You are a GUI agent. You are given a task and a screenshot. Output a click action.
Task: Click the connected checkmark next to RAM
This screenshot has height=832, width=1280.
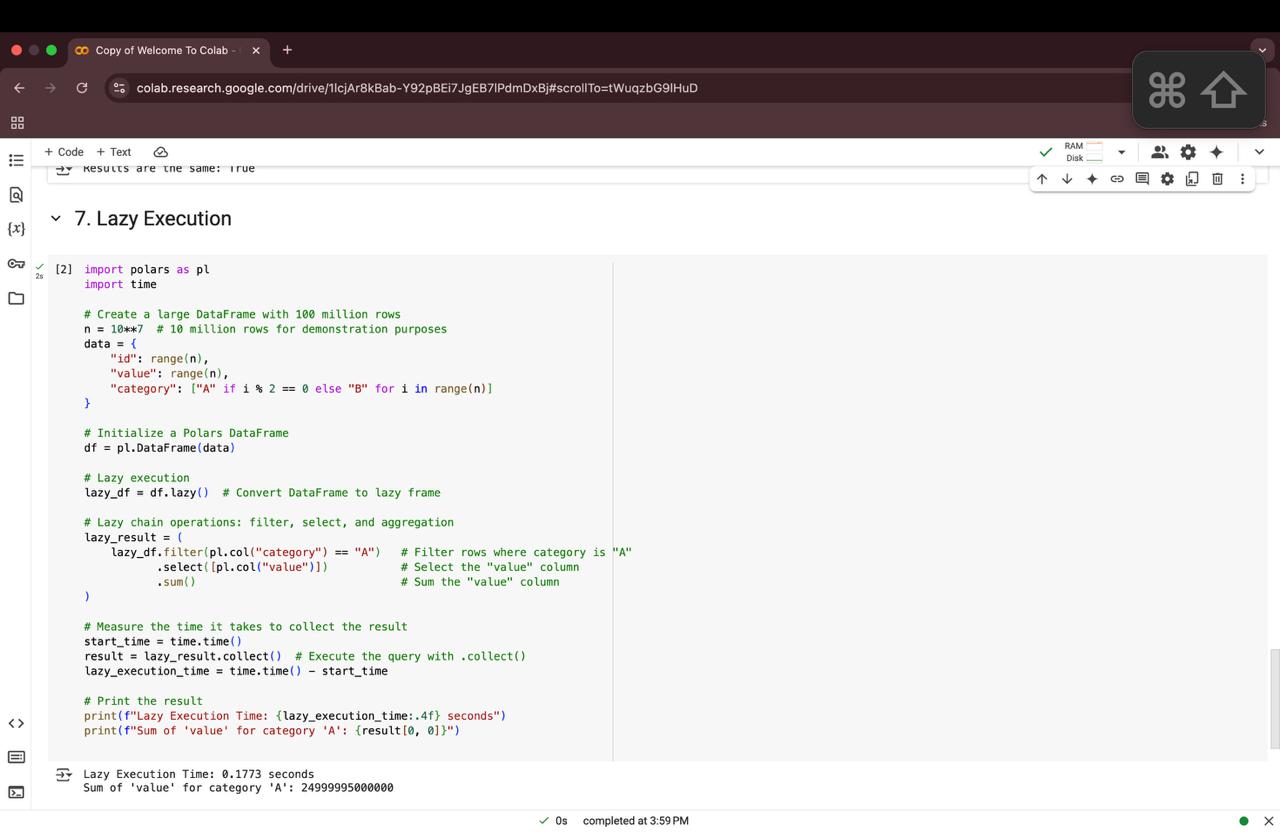(x=1046, y=152)
